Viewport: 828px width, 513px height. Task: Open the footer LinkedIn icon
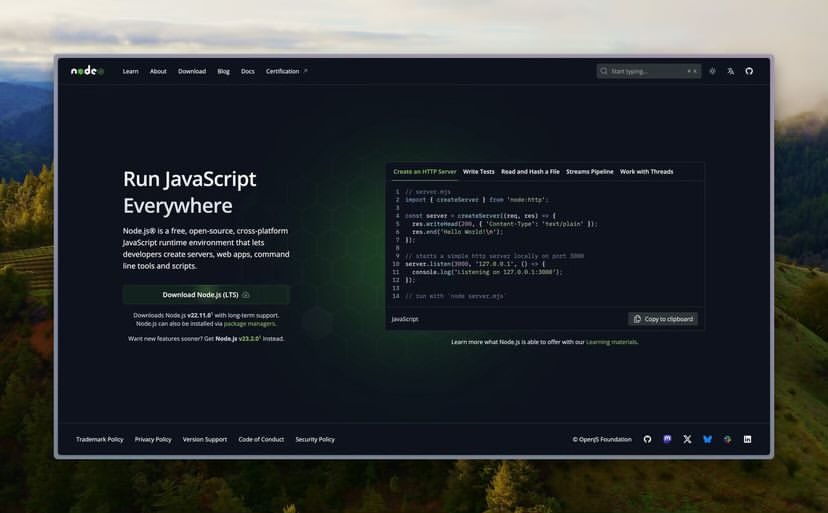click(x=748, y=440)
